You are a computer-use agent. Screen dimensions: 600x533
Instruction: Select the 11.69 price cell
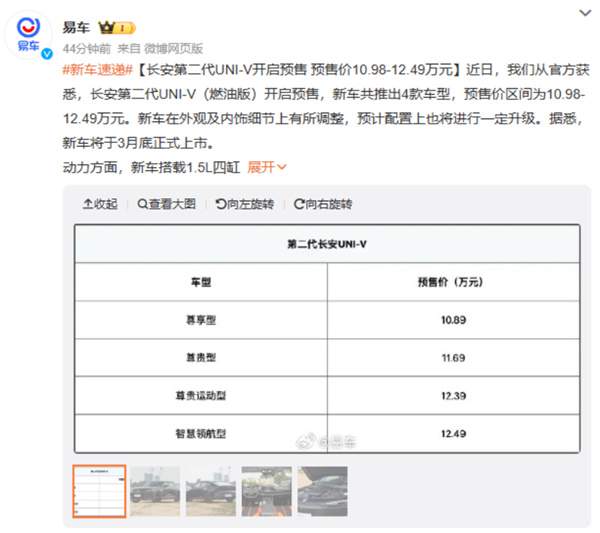(x=453, y=358)
